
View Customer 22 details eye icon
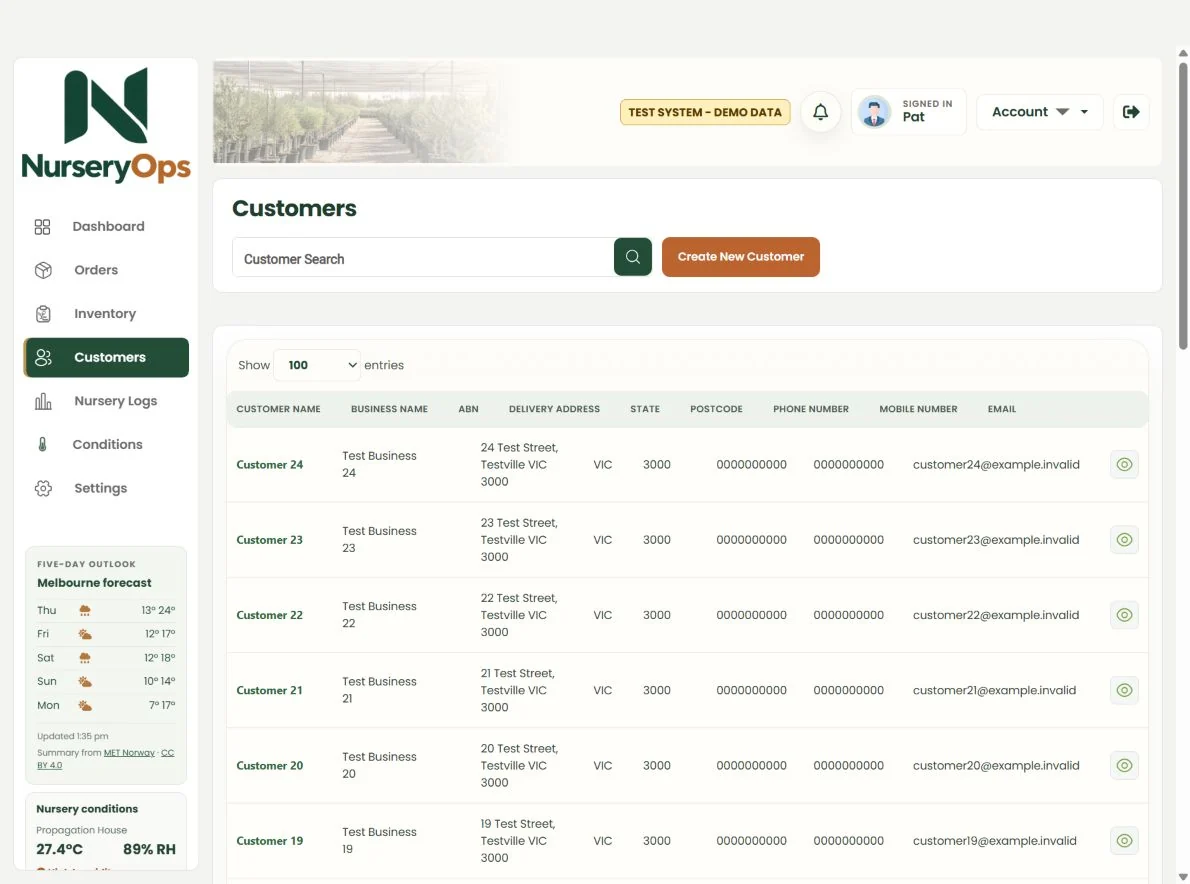[1124, 615]
